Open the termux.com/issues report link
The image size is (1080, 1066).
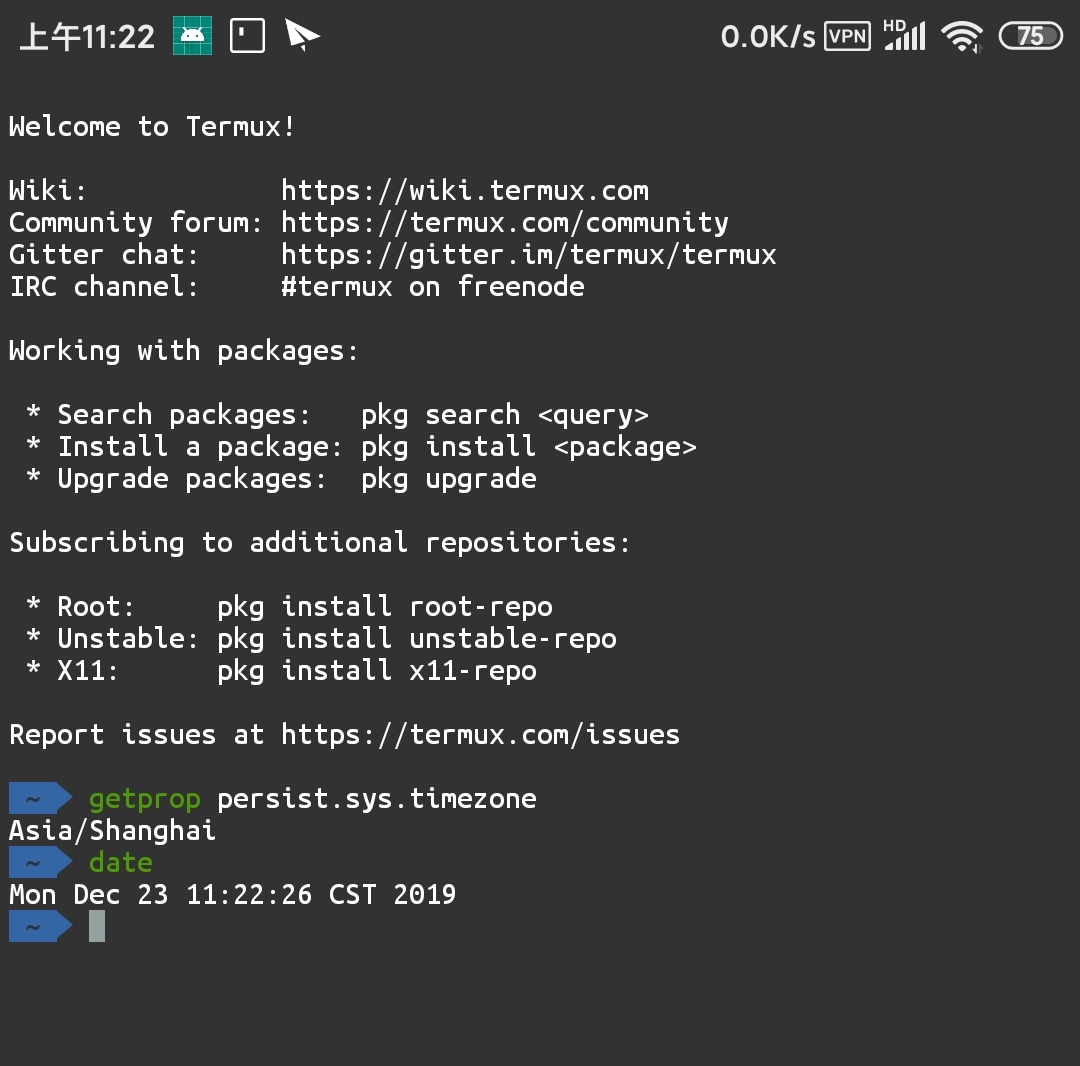[481, 735]
